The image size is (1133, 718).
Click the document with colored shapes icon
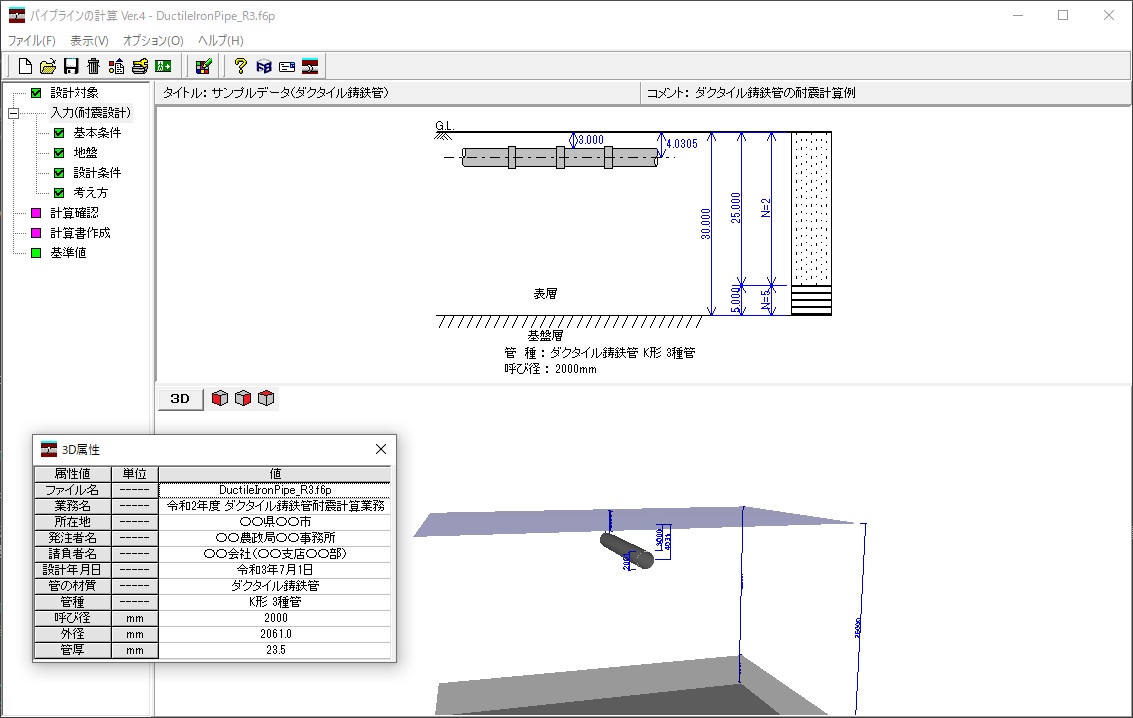(x=116, y=66)
